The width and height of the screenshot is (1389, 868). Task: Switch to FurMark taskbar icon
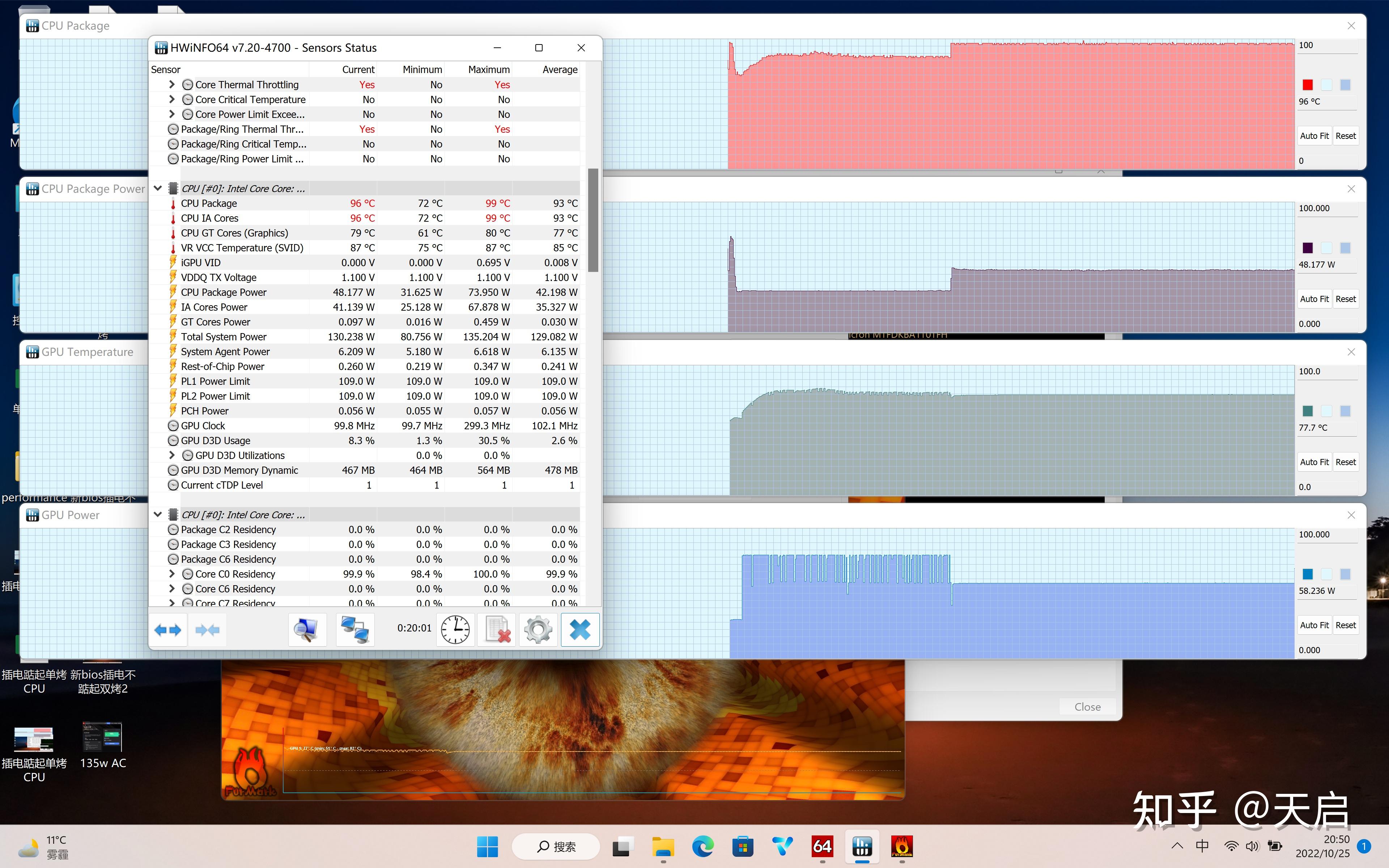click(902, 846)
